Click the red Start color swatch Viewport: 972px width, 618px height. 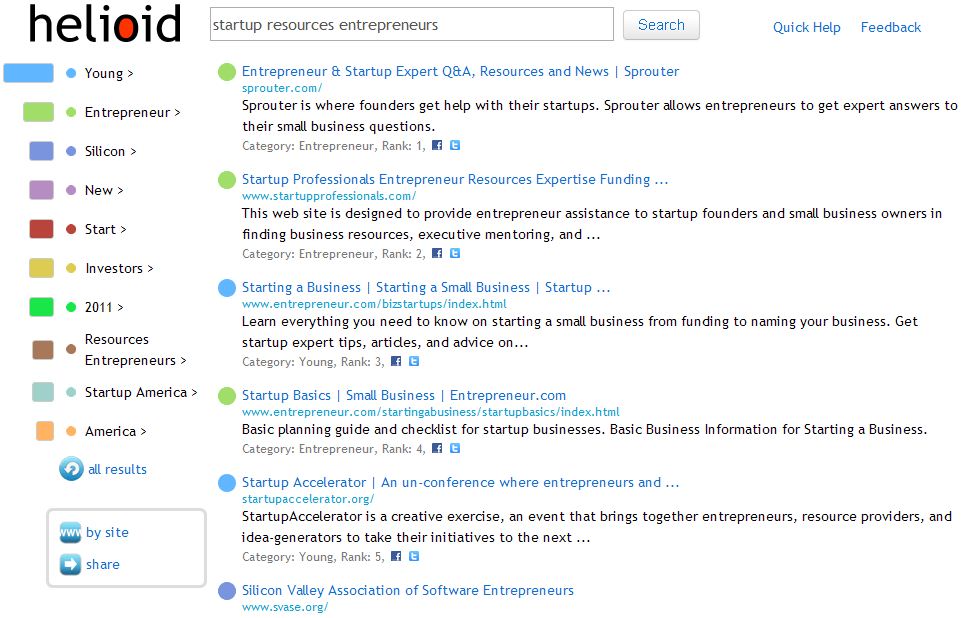[42, 229]
